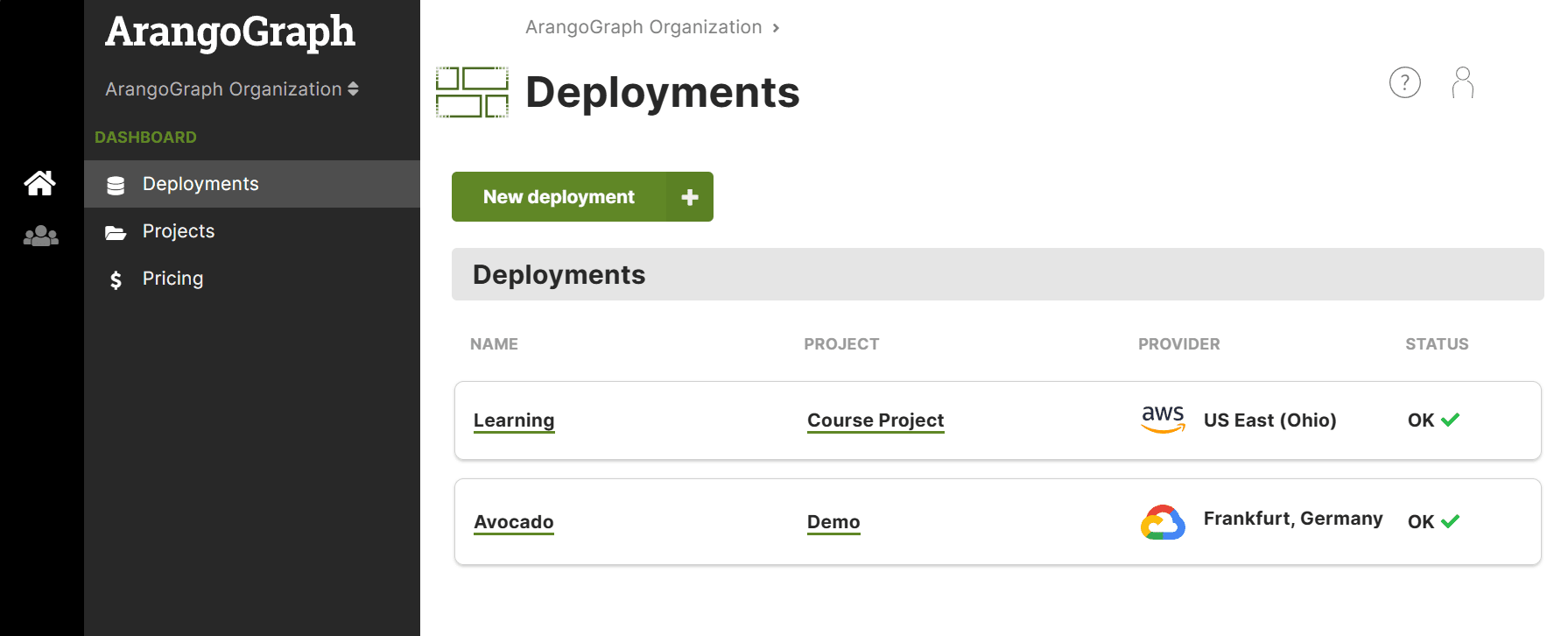Image resolution: width=1568 pixels, height=636 pixels.
Task: Click the green check for Learning status
Action: 1451,420
